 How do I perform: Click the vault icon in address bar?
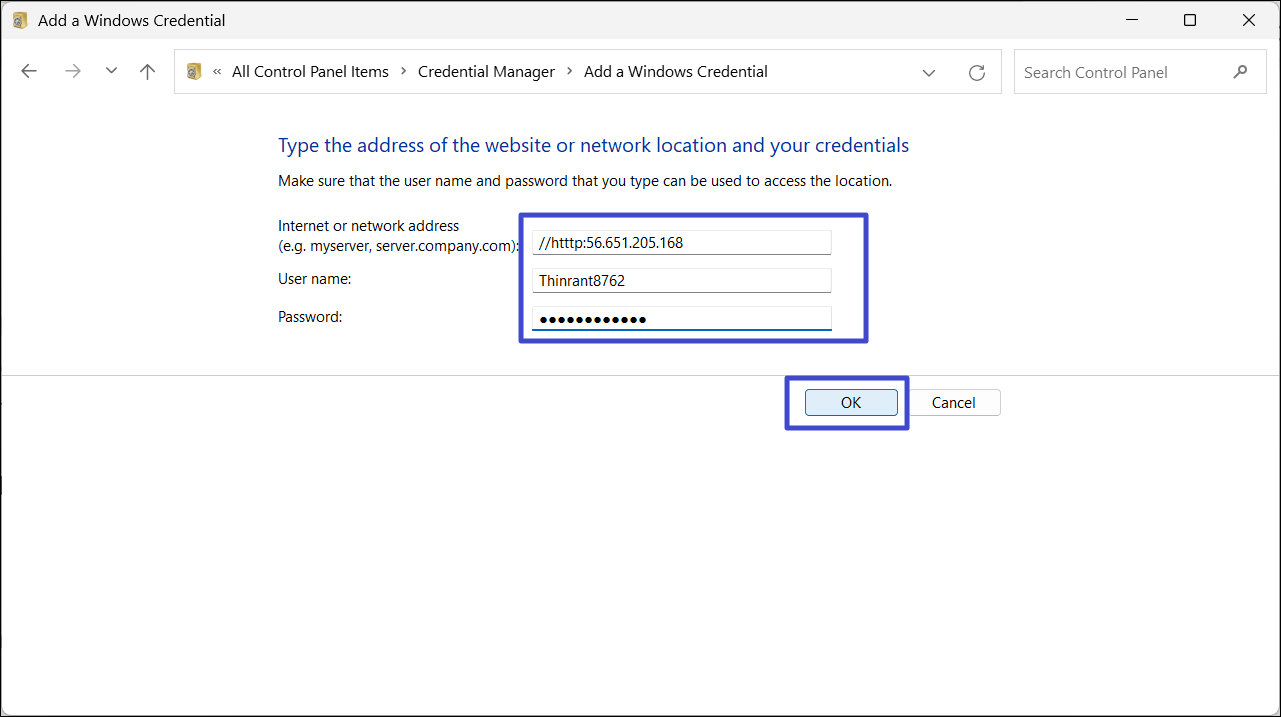tap(194, 72)
